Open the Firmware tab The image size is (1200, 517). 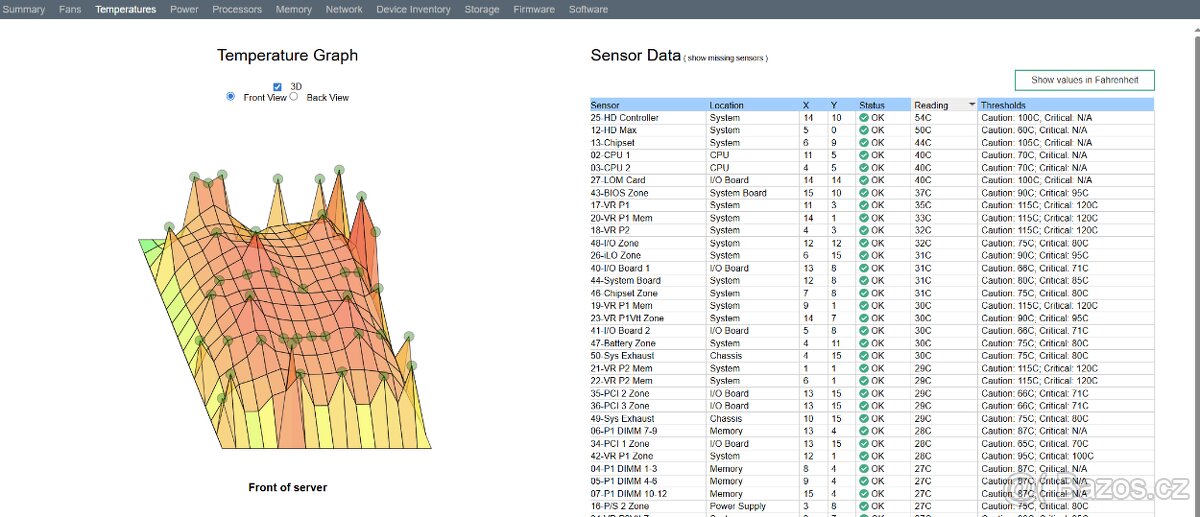coord(533,9)
